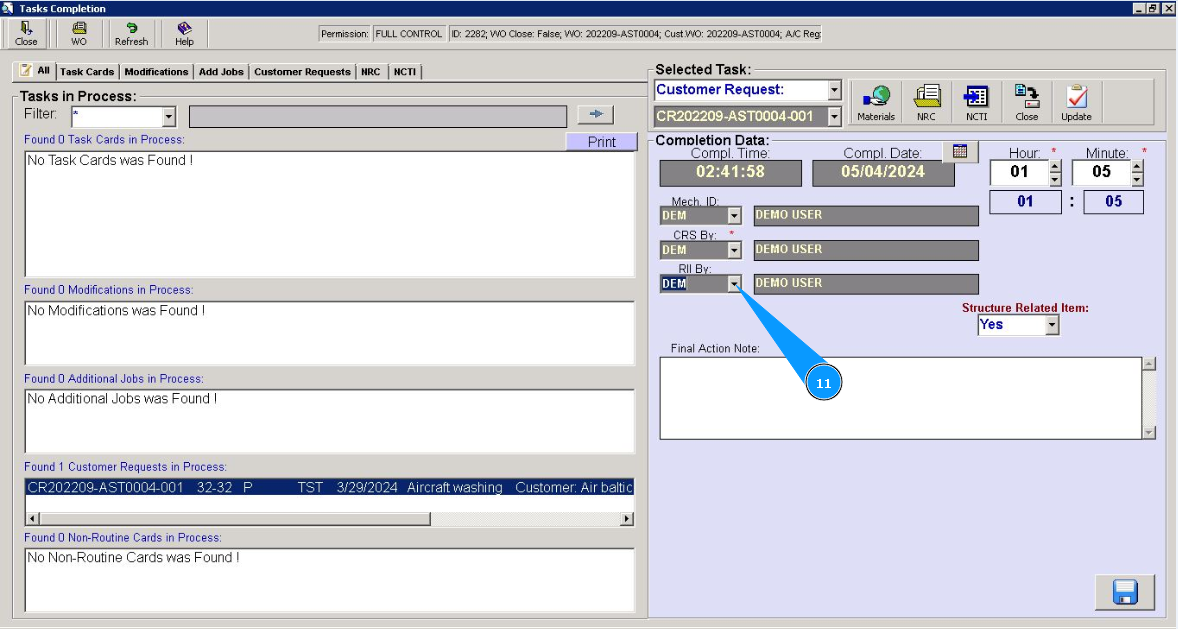Screen dimensions: 1178x629
Task: Open the Help toolbar icon
Action: 184,34
